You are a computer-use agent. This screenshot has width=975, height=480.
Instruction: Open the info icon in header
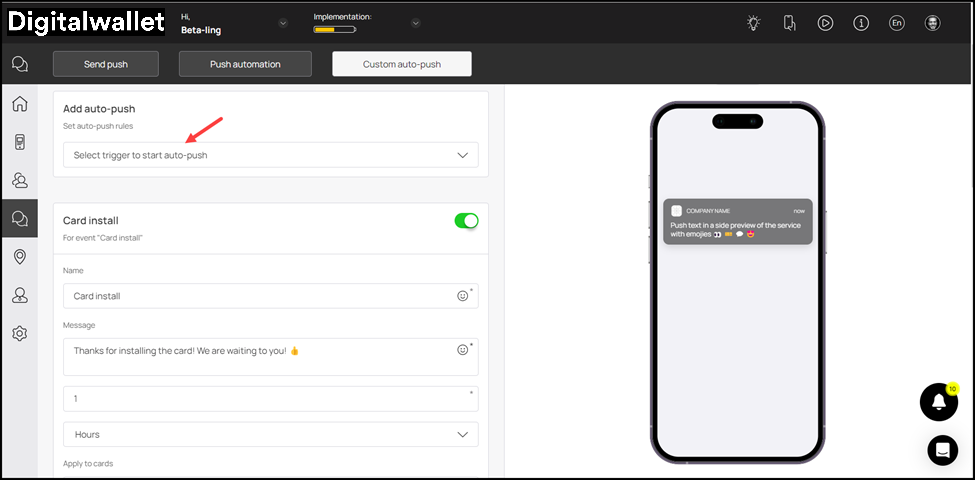[x=861, y=23]
